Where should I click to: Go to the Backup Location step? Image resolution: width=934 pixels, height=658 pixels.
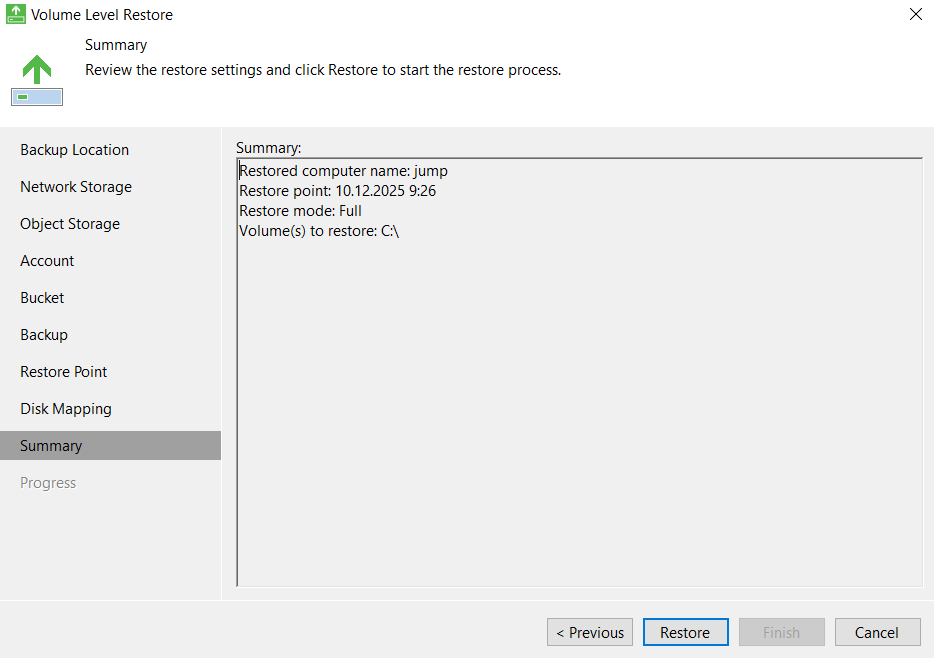75,150
